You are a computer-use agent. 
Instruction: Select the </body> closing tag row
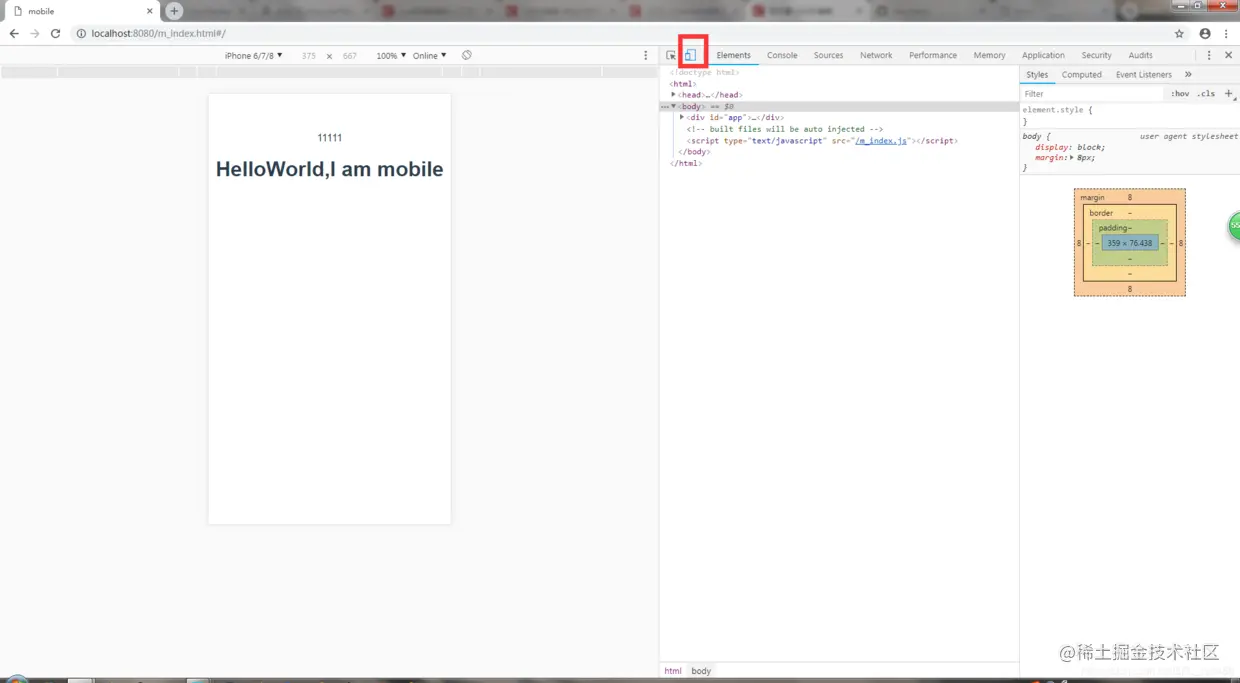coord(694,152)
